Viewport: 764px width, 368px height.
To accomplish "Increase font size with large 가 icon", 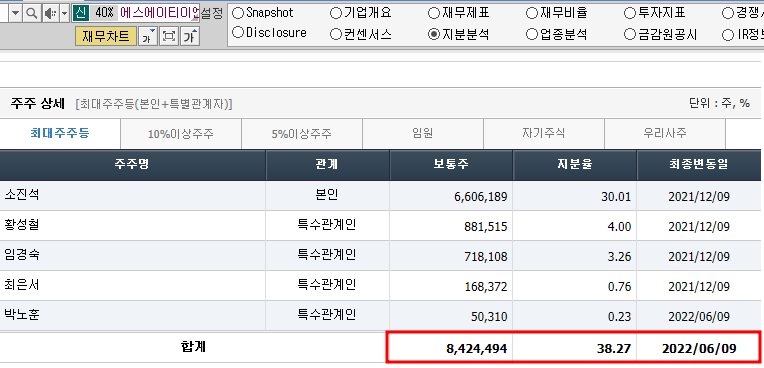I will click(190, 37).
